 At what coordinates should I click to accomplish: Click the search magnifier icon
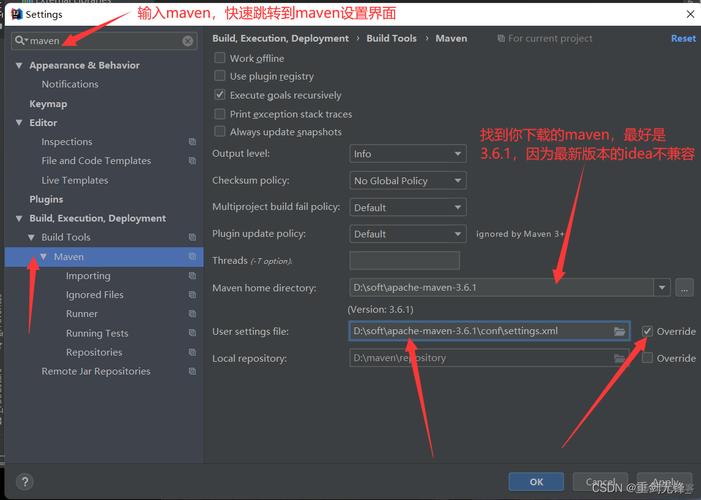point(20,41)
